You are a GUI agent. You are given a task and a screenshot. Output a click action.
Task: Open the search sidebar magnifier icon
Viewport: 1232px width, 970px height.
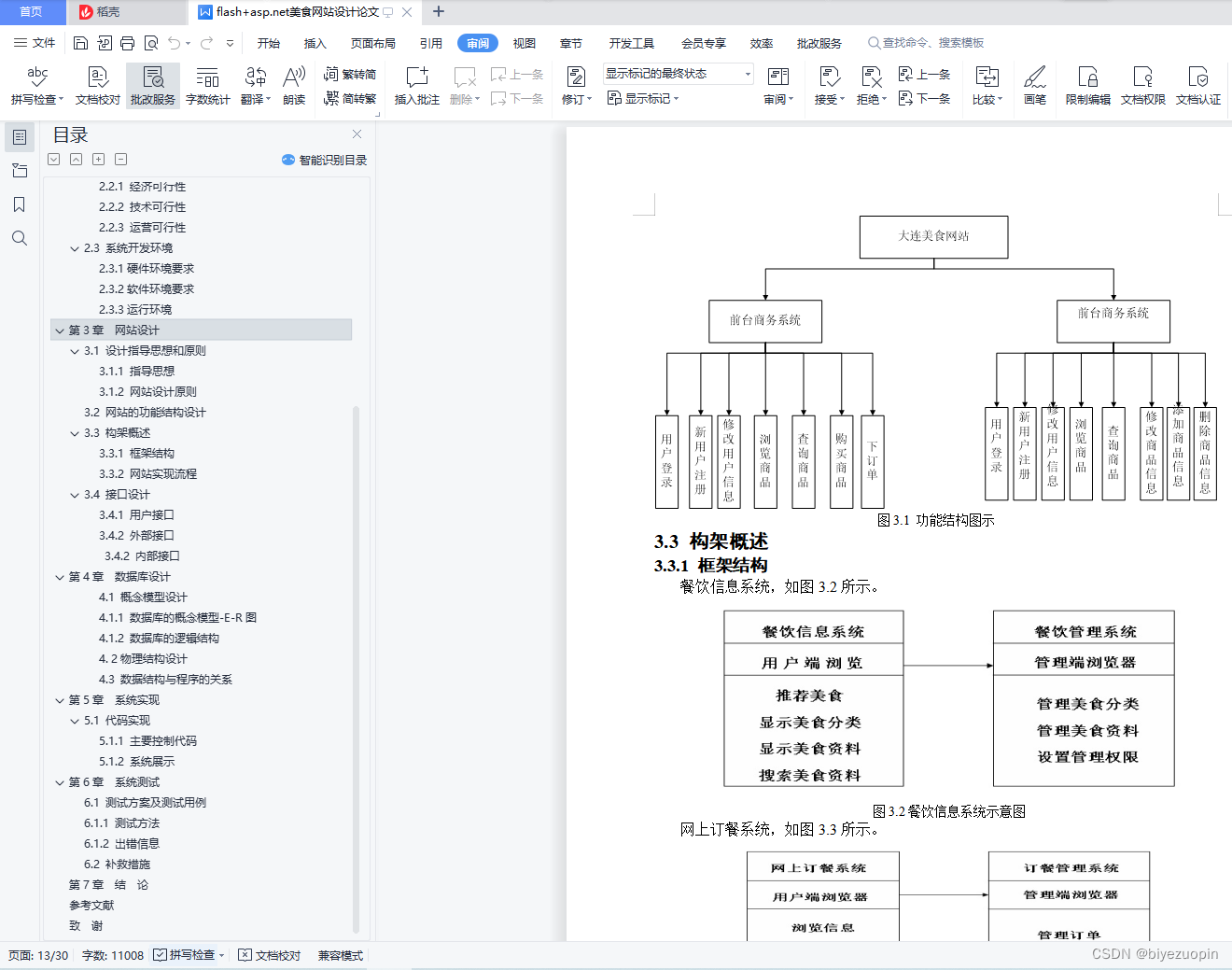19,238
